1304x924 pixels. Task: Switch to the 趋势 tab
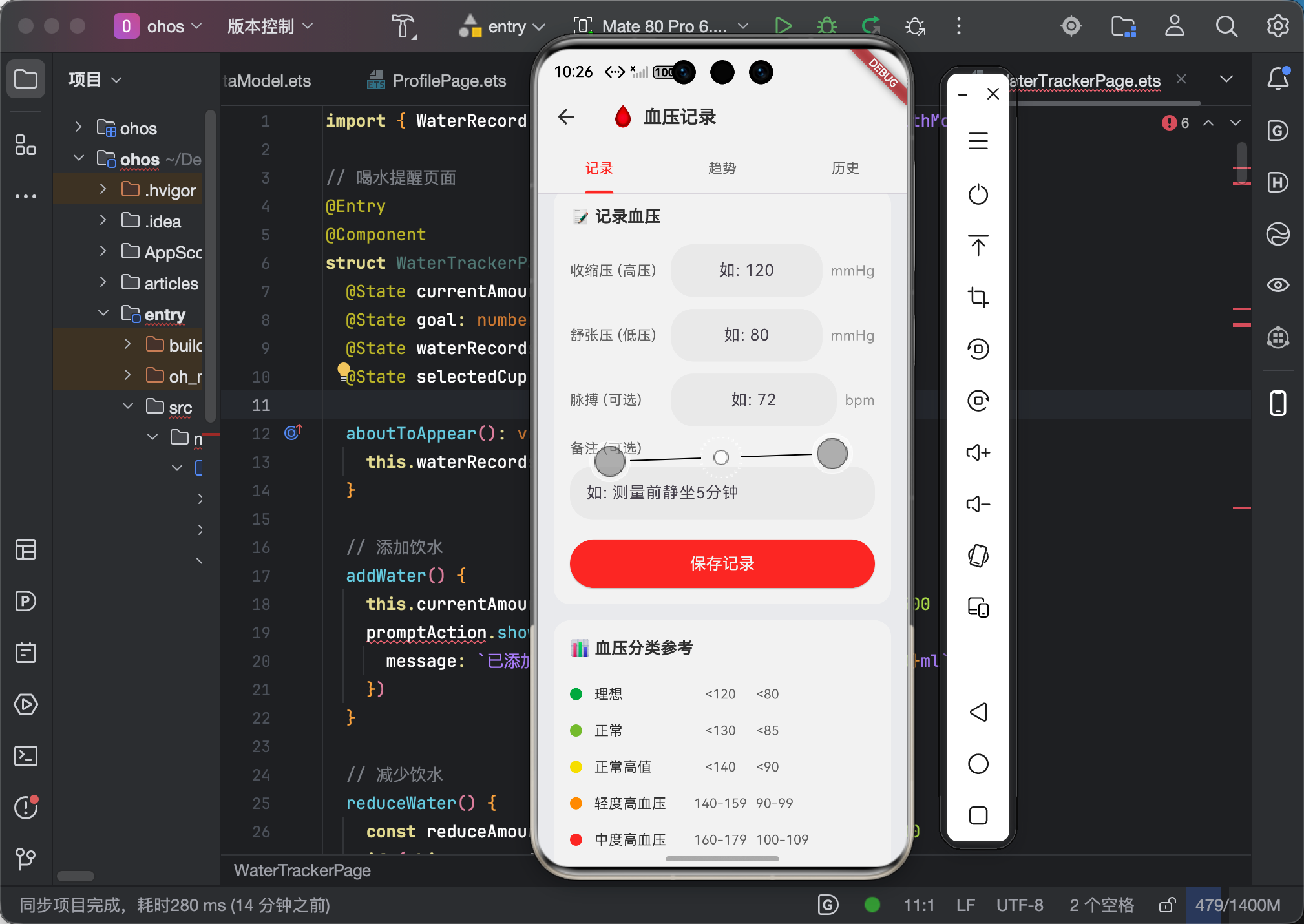(x=722, y=169)
